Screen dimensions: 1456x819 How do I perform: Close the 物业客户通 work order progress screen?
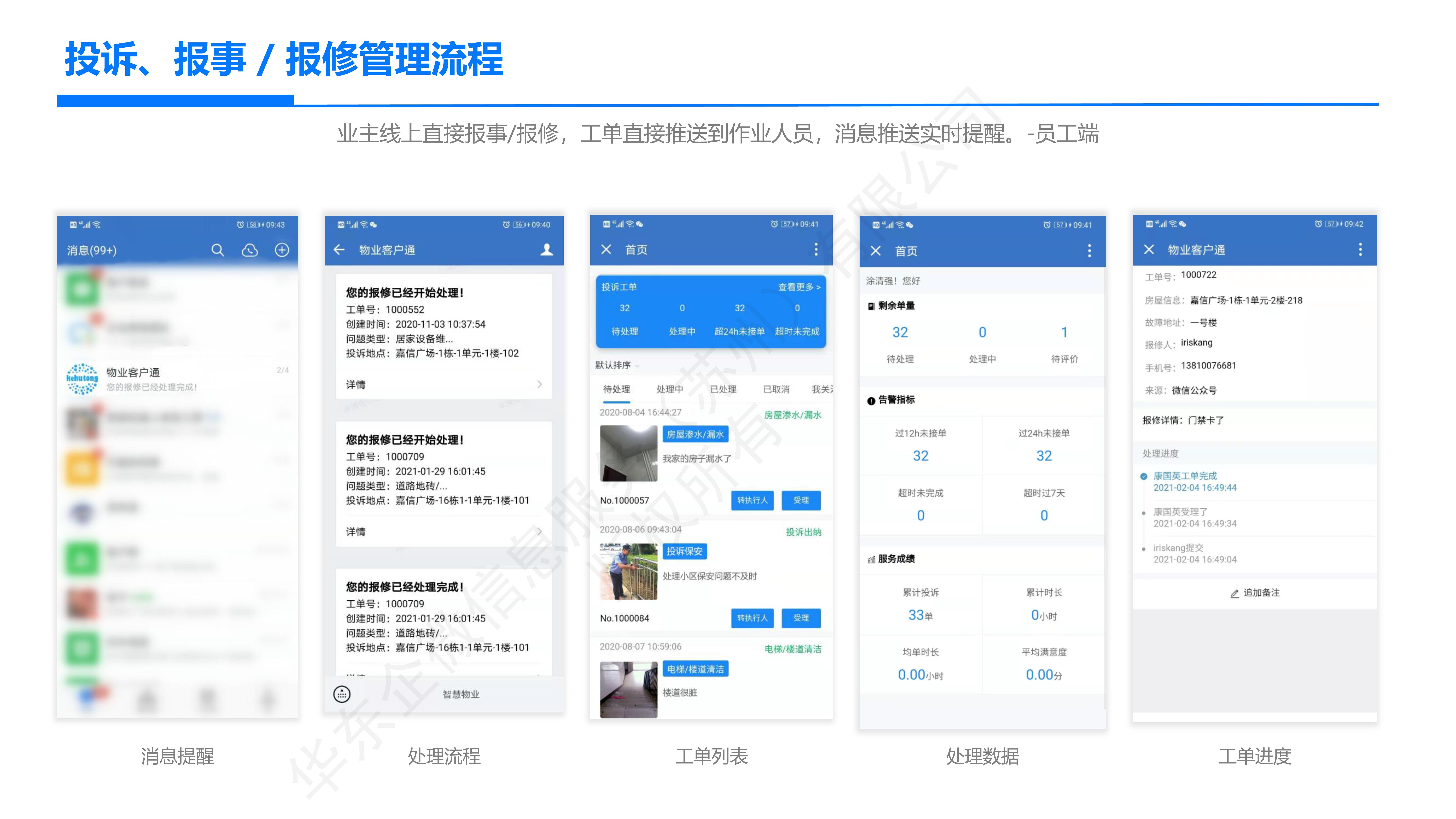click(1149, 249)
